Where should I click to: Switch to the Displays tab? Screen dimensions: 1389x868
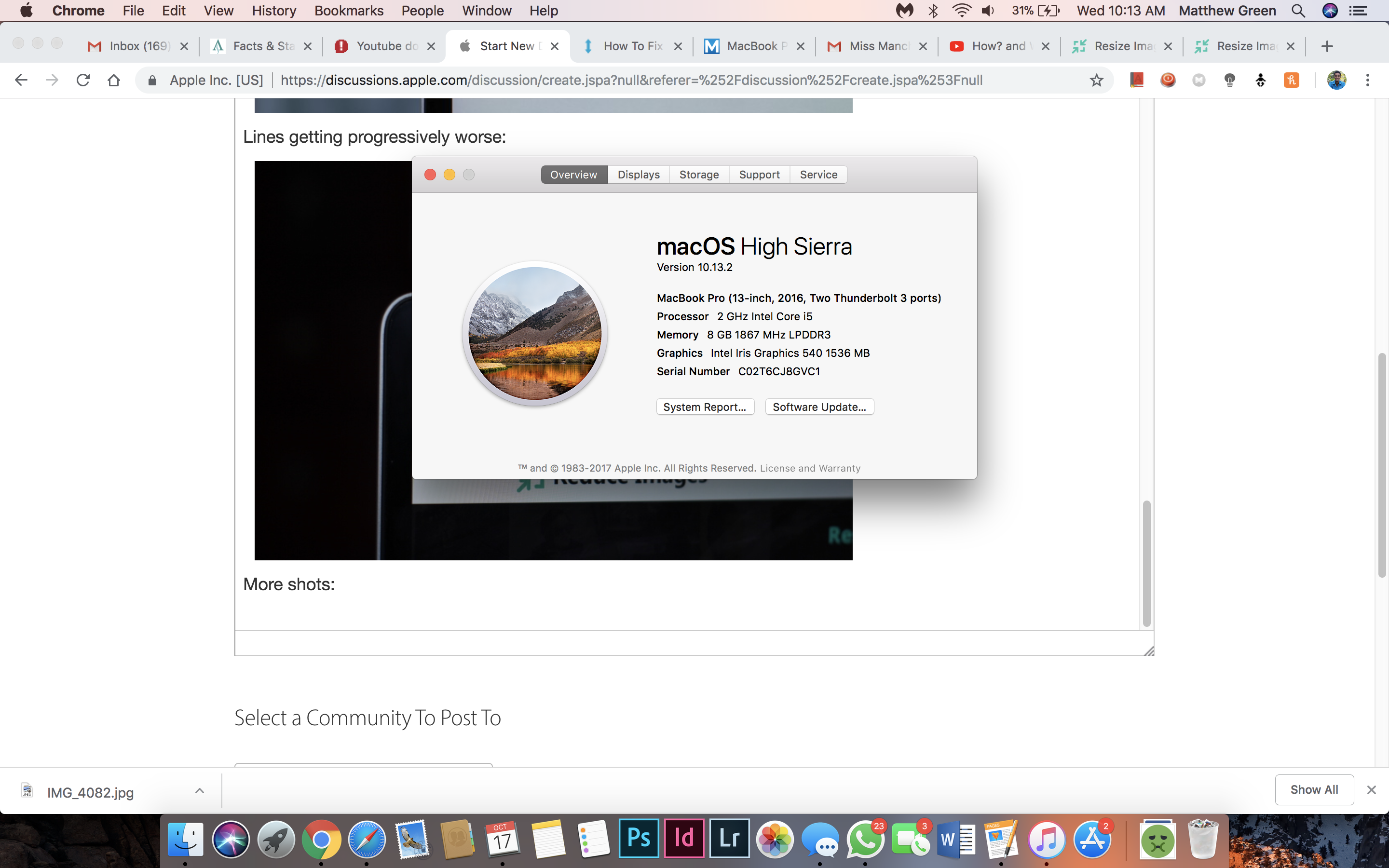pyautogui.click(x=638, y=175)
